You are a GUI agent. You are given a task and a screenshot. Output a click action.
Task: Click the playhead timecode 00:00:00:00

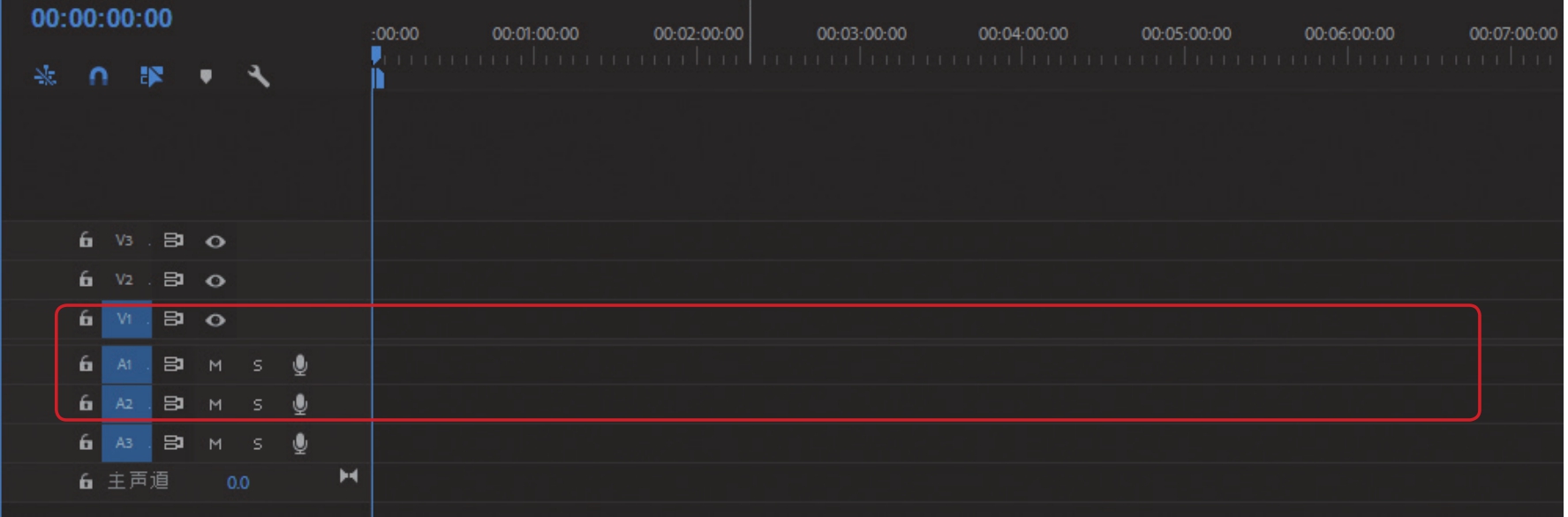[102, 19]
